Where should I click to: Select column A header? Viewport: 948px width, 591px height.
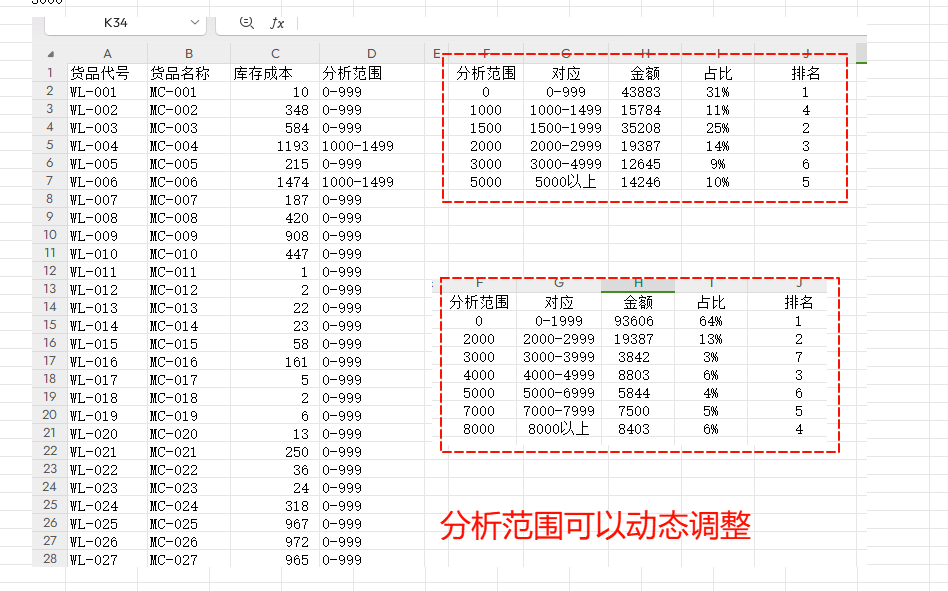click(x=107, y=54)
